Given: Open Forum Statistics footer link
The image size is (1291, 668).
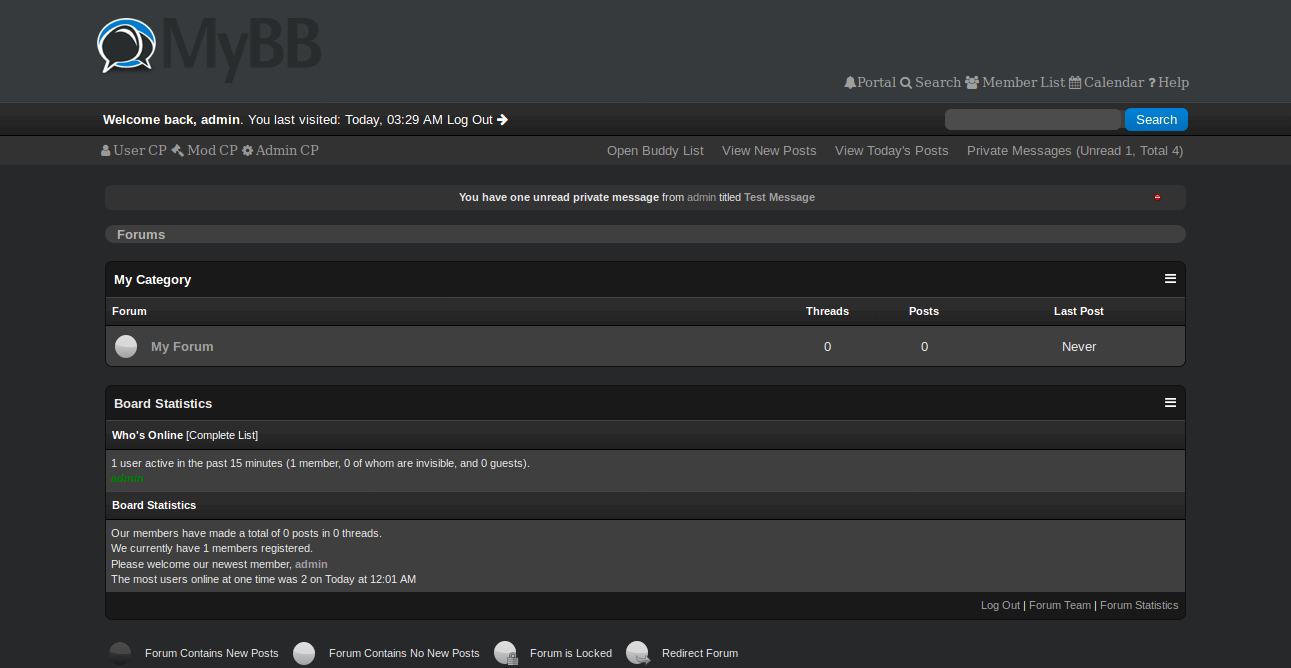Looking at the screenshot, I should click(x=1139, y=605).
